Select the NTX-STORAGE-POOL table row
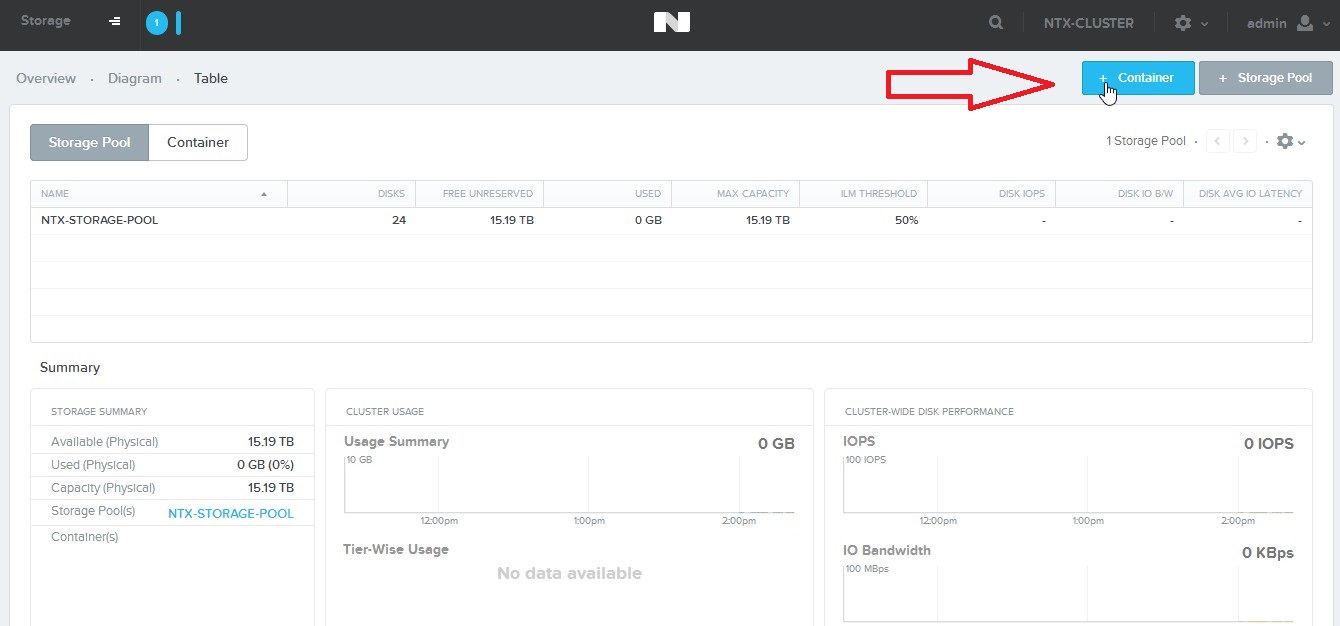Viewport: 1340px width, 626px height. [100, 220]
